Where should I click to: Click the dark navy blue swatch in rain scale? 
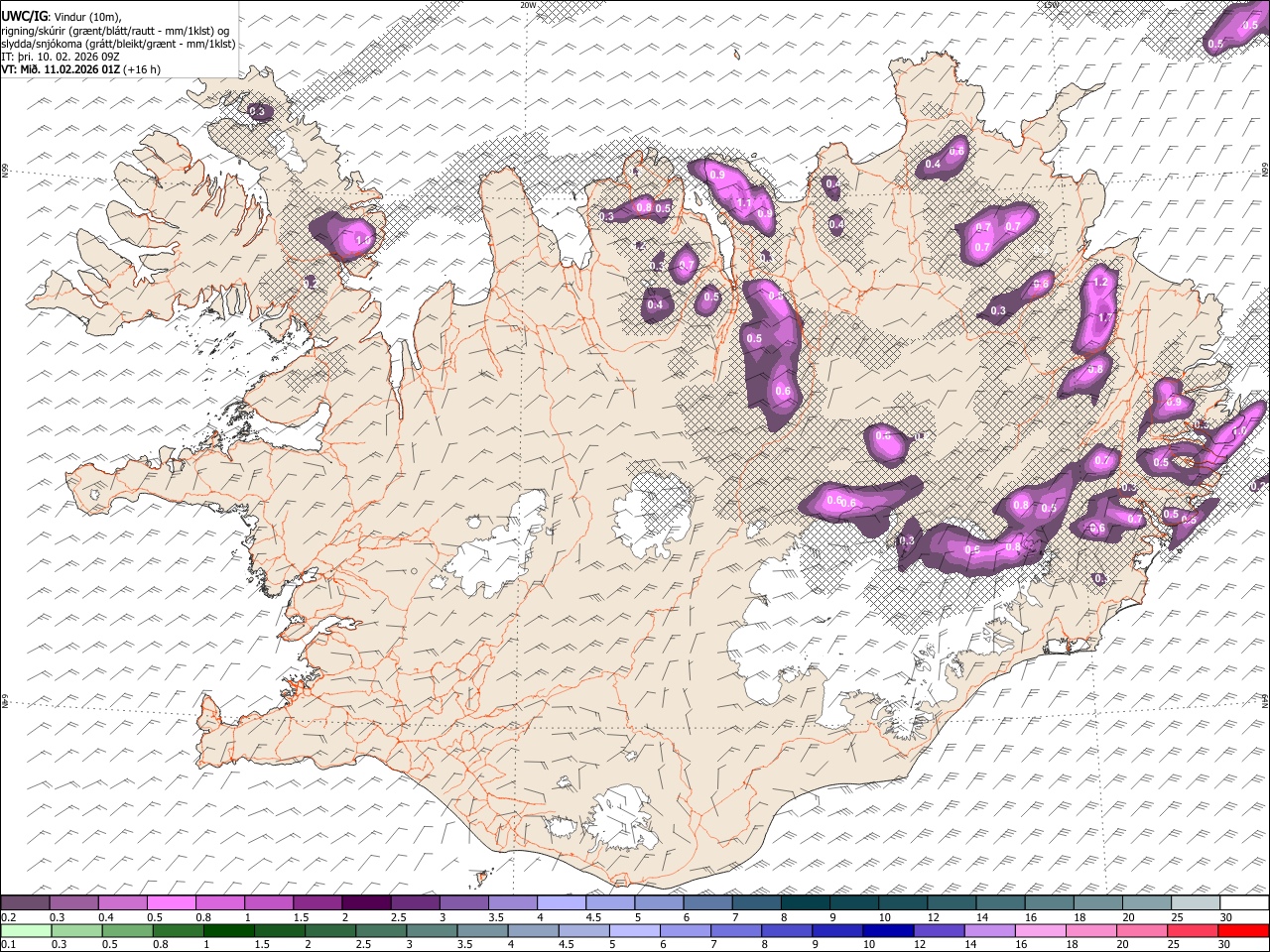[x=888, y=931]
